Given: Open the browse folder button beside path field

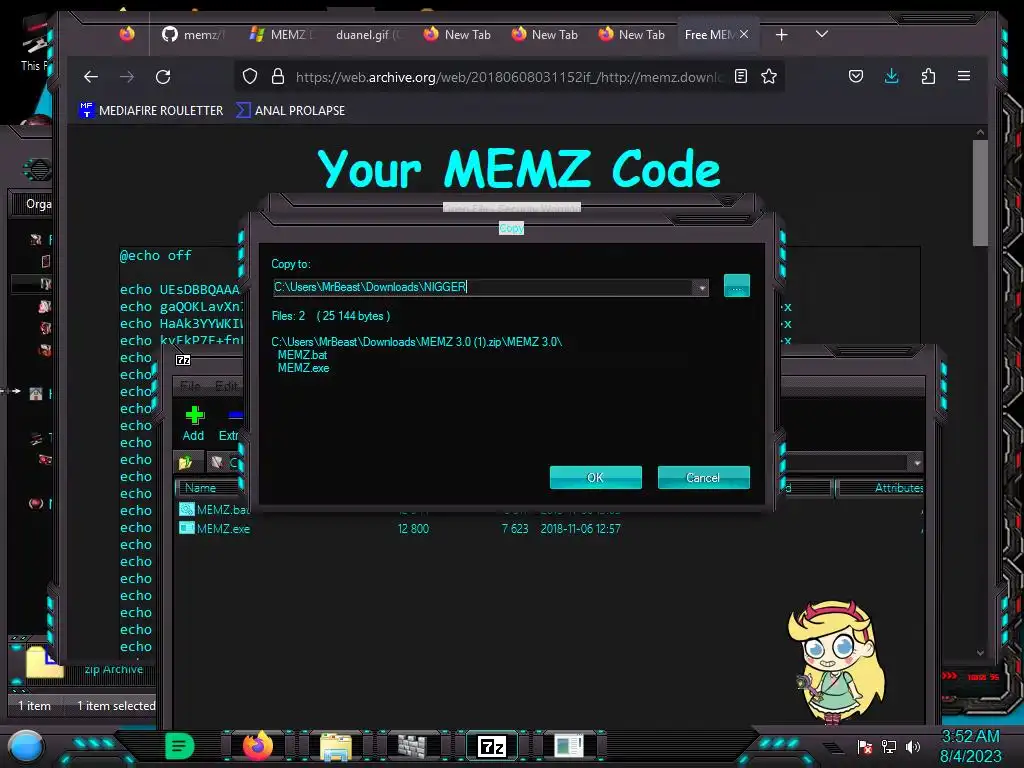Looking at the screenshot, I should point(737,286).
